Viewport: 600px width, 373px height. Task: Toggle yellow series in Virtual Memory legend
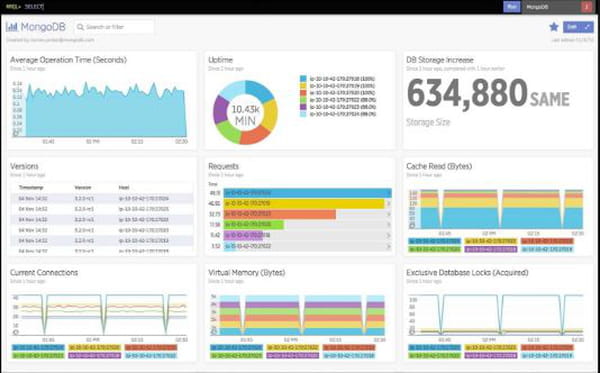293,348
